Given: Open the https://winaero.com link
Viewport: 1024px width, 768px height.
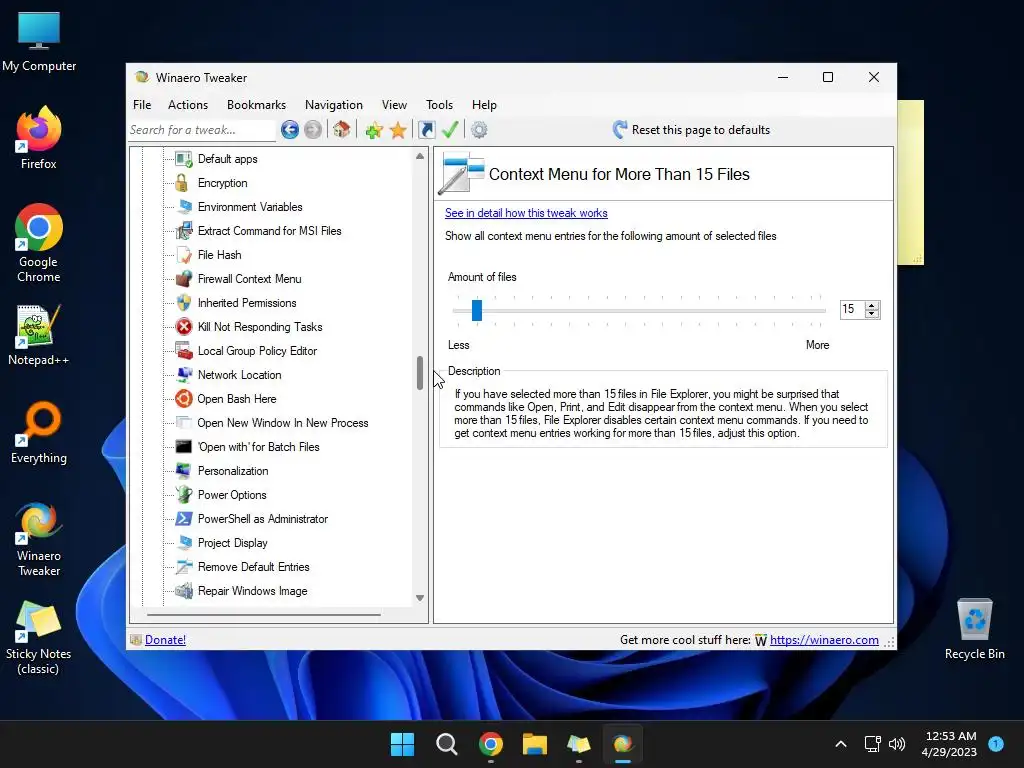Looking at the screenshot, I should pyautogui.click(x=824, y=640).
